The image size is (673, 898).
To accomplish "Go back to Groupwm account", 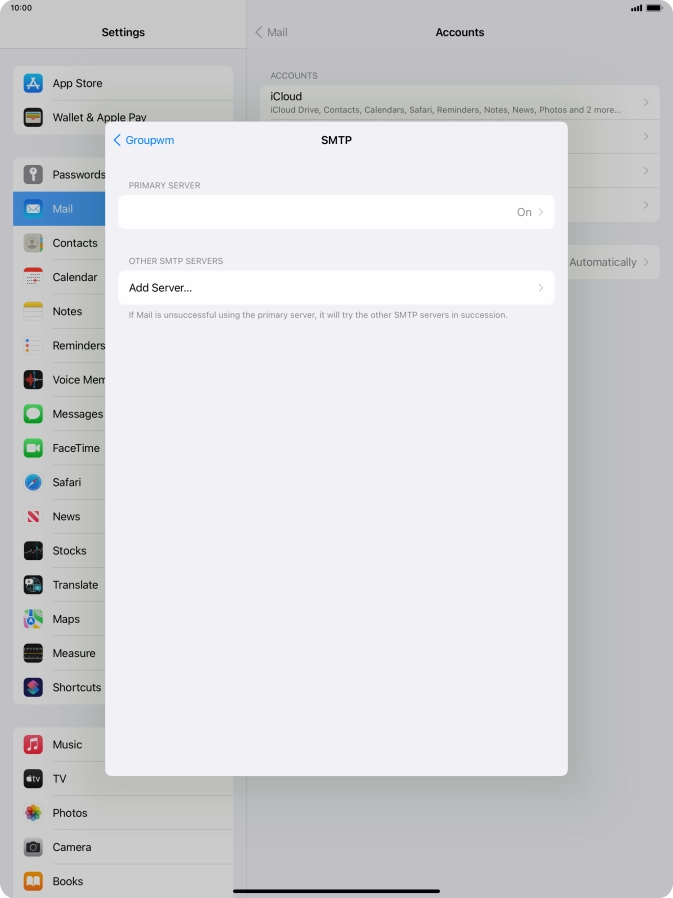I will (144, 141).
